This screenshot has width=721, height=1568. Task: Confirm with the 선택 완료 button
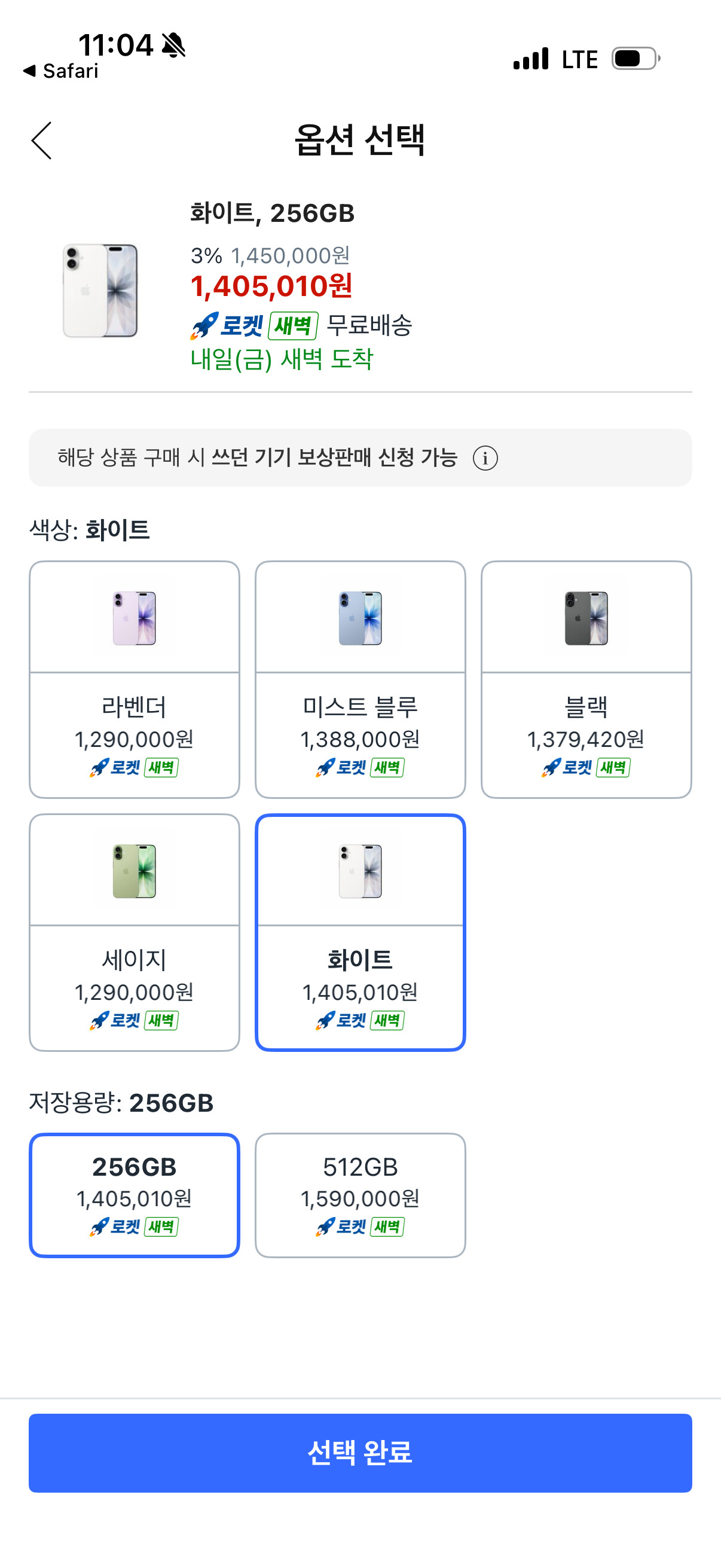tap(360, 1453)
